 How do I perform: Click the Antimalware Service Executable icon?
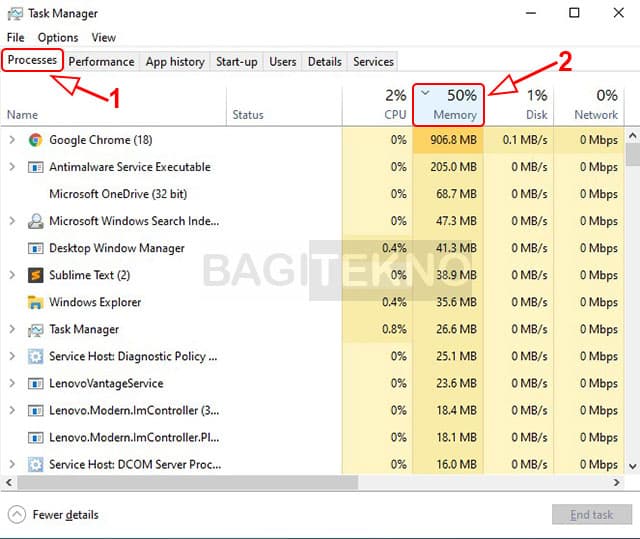36,167
